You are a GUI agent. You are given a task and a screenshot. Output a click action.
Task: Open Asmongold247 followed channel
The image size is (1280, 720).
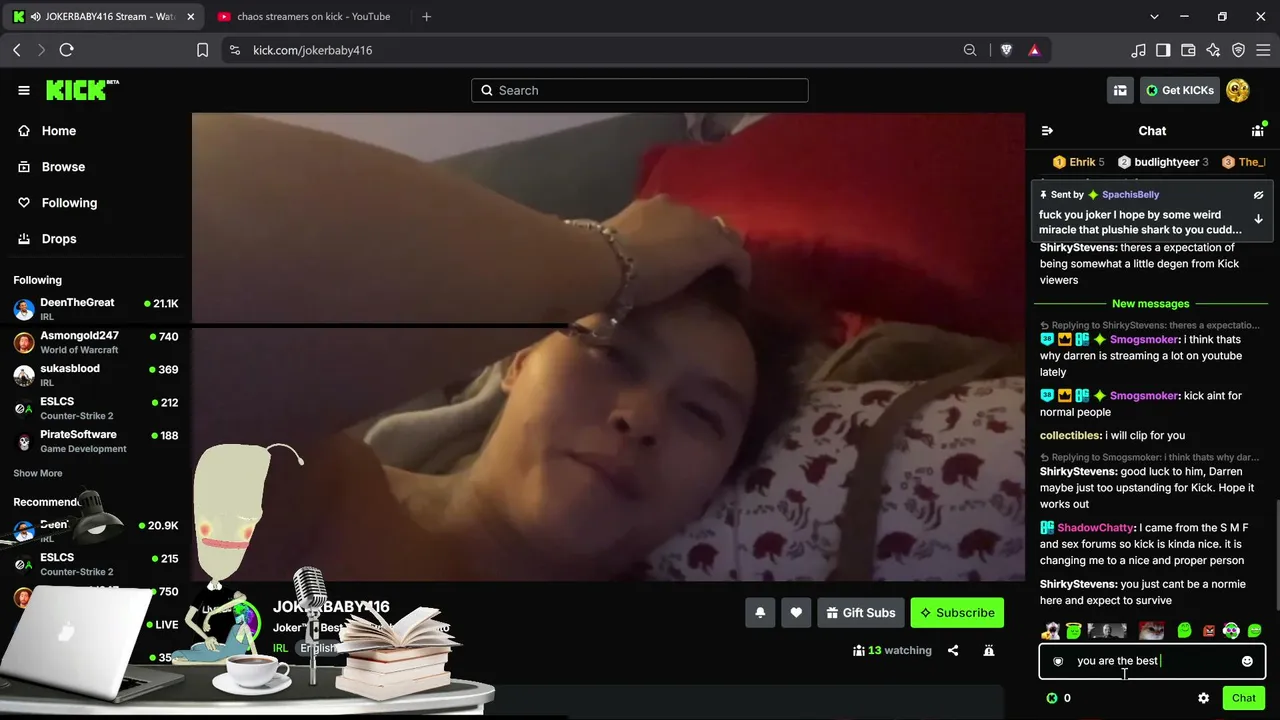pos(96,342)
